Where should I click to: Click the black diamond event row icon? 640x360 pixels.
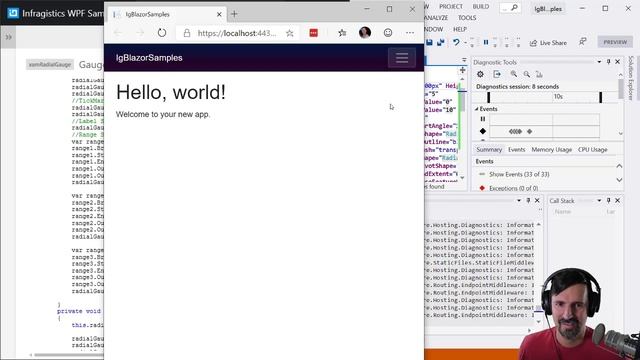(x=483, y=131)
